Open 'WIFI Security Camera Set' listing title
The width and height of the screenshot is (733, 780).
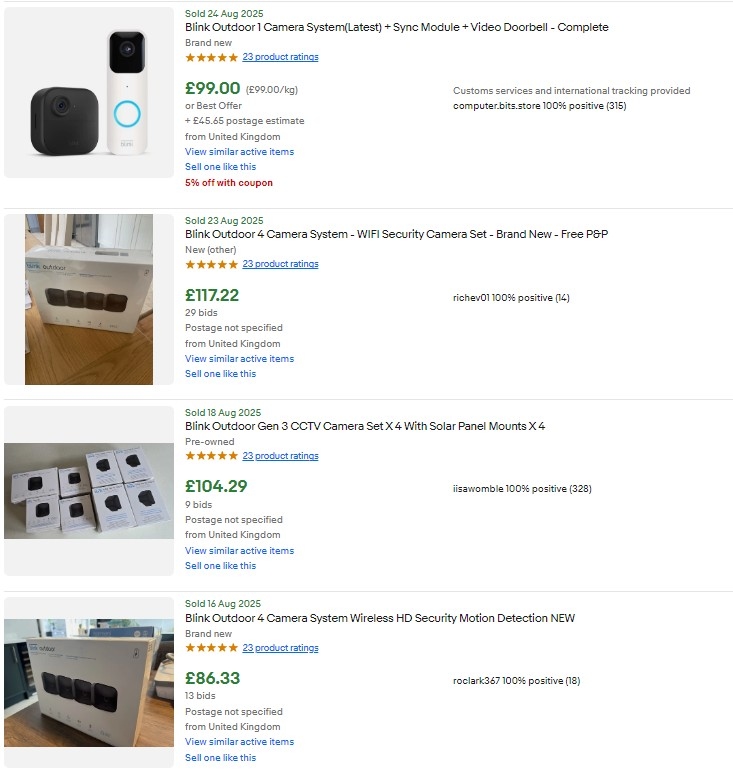click(x=396, y=234)
